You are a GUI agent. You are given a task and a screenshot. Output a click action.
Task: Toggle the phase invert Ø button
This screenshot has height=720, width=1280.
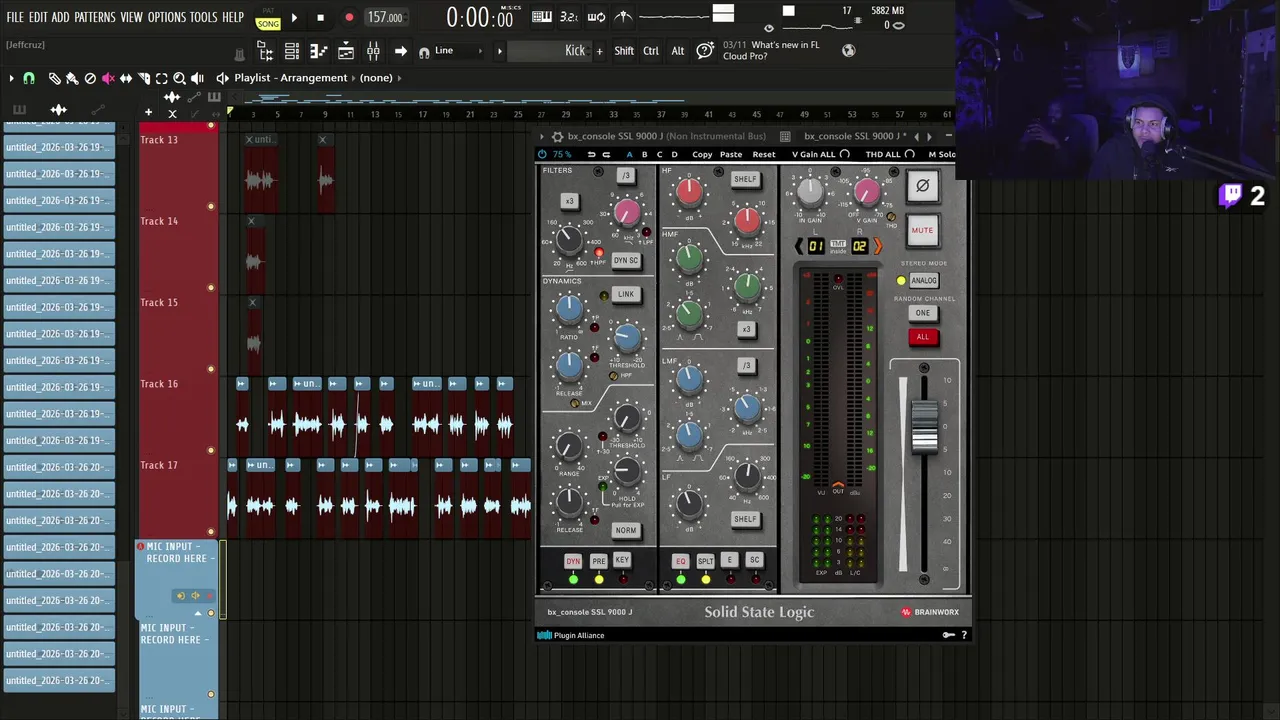point(922,185)
